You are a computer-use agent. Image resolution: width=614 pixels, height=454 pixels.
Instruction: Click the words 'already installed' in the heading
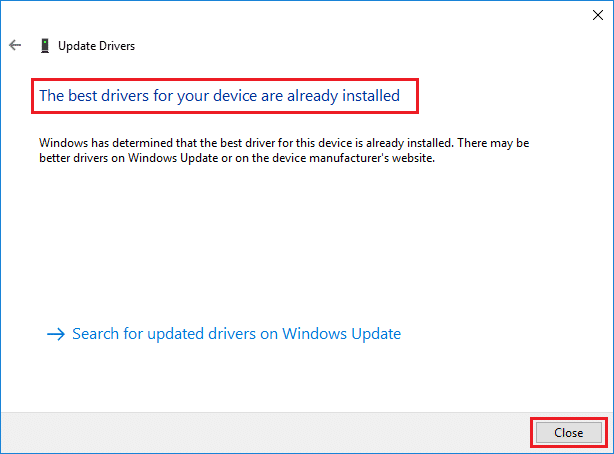(343, 96)
